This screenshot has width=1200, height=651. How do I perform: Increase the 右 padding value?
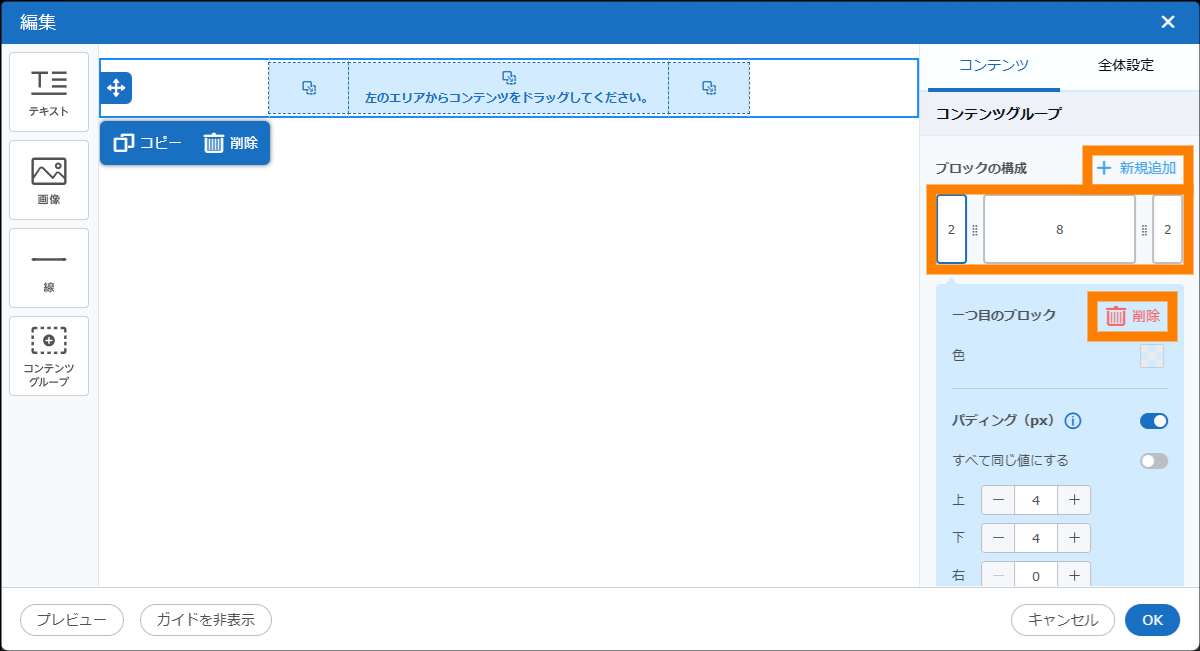tap(1074, 575)
